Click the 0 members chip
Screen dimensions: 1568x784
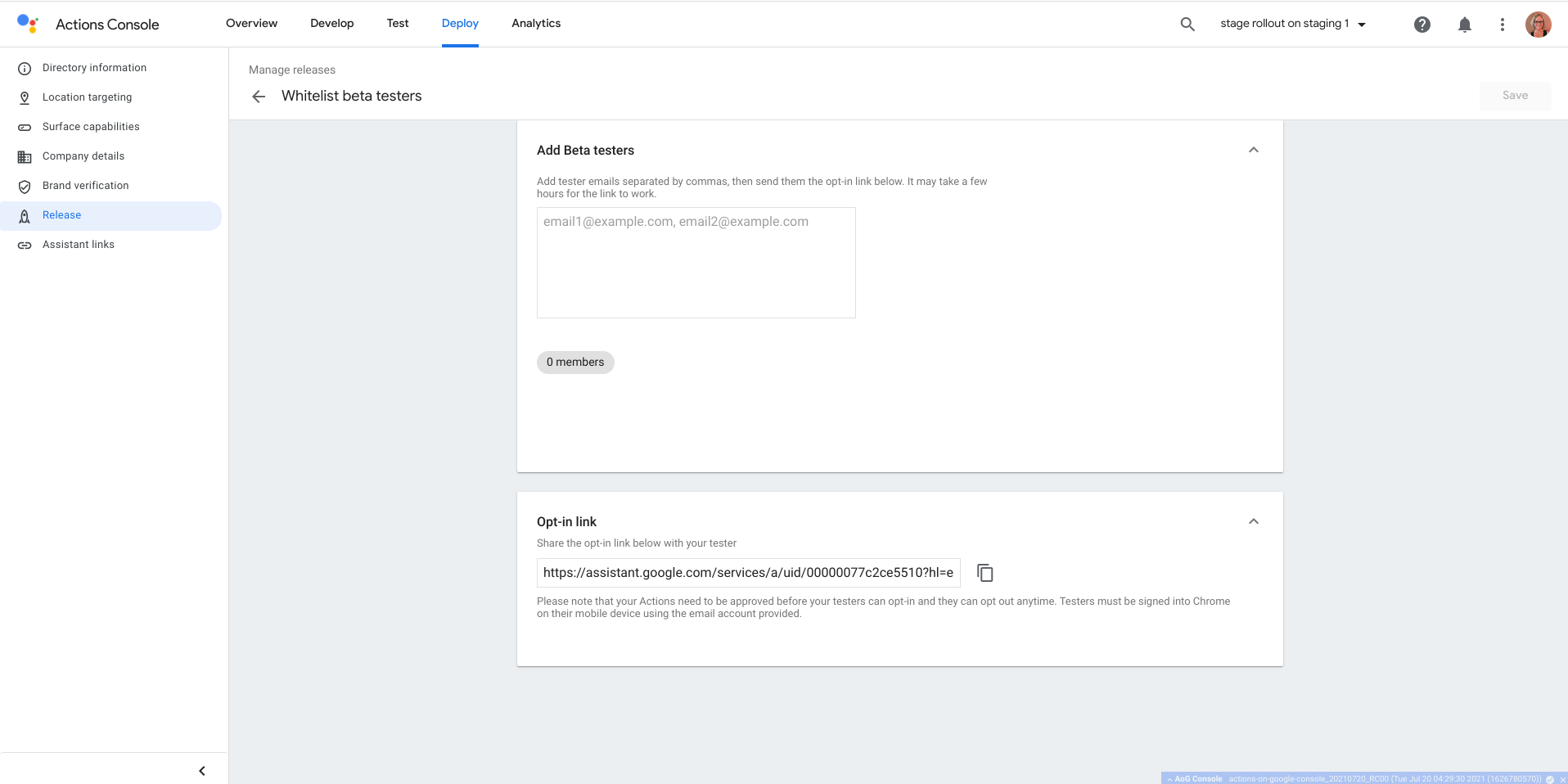point(574,362)
